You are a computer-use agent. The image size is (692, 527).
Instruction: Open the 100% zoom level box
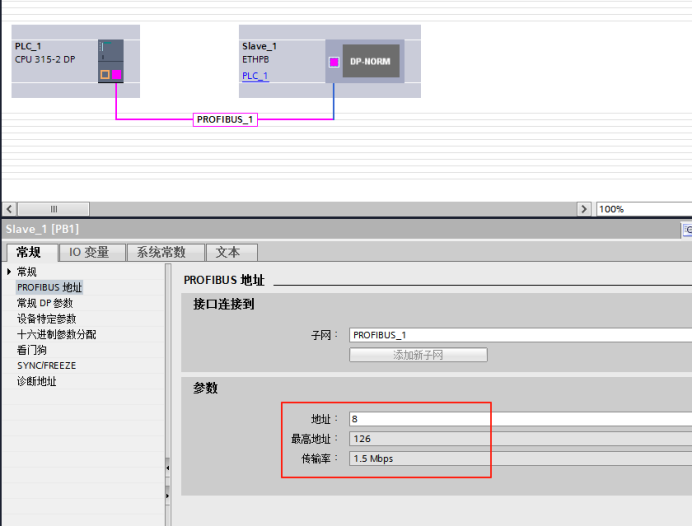click(643, 209)
